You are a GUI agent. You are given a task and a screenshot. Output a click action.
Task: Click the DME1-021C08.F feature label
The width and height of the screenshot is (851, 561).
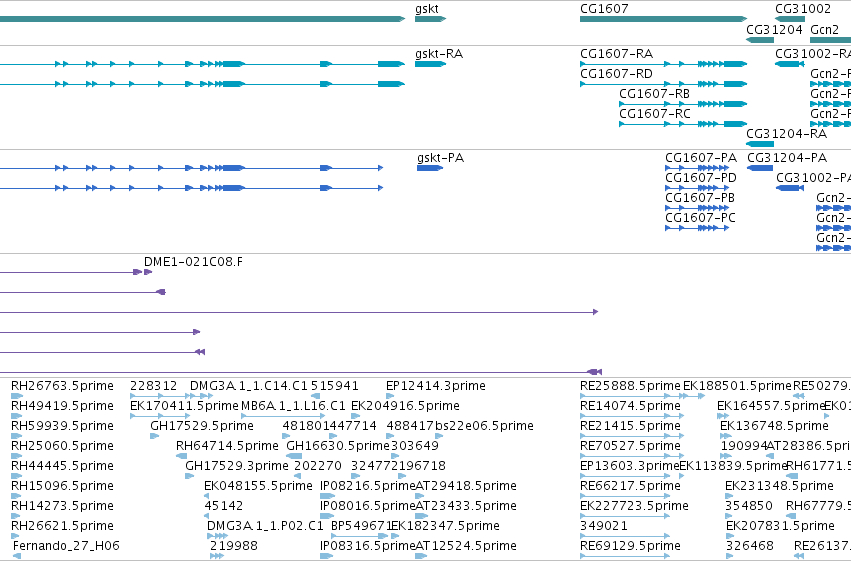(193, 262)
